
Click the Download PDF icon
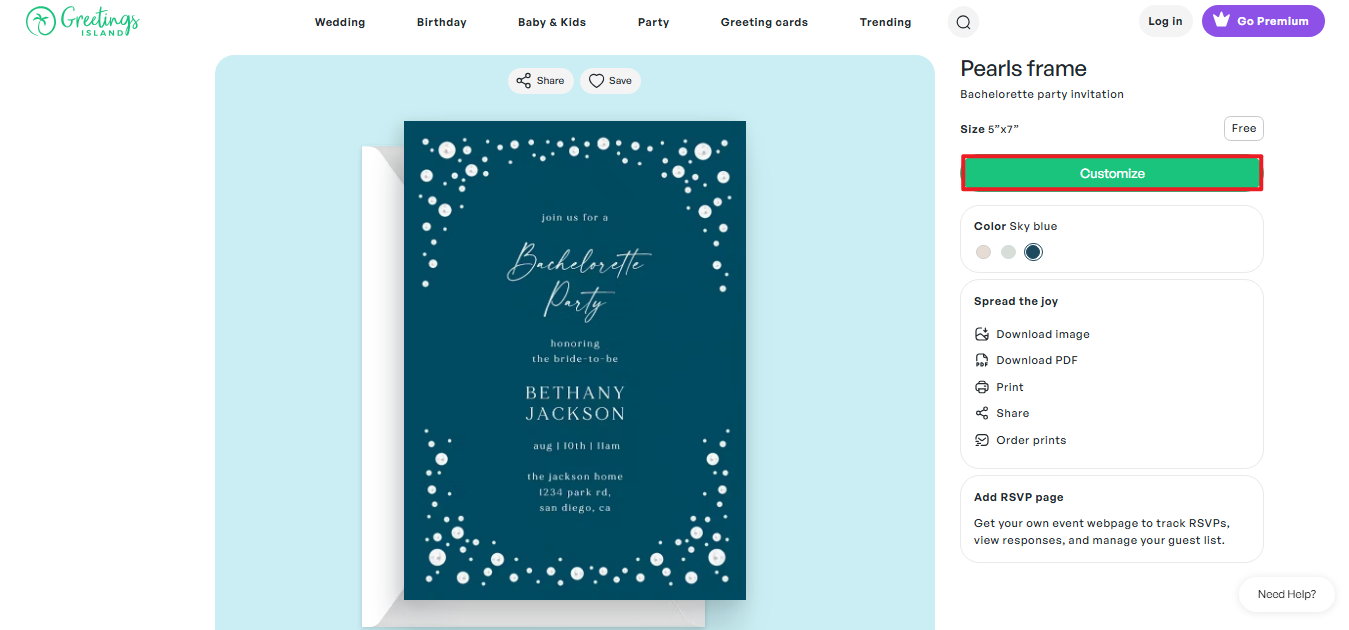(982, 360)
